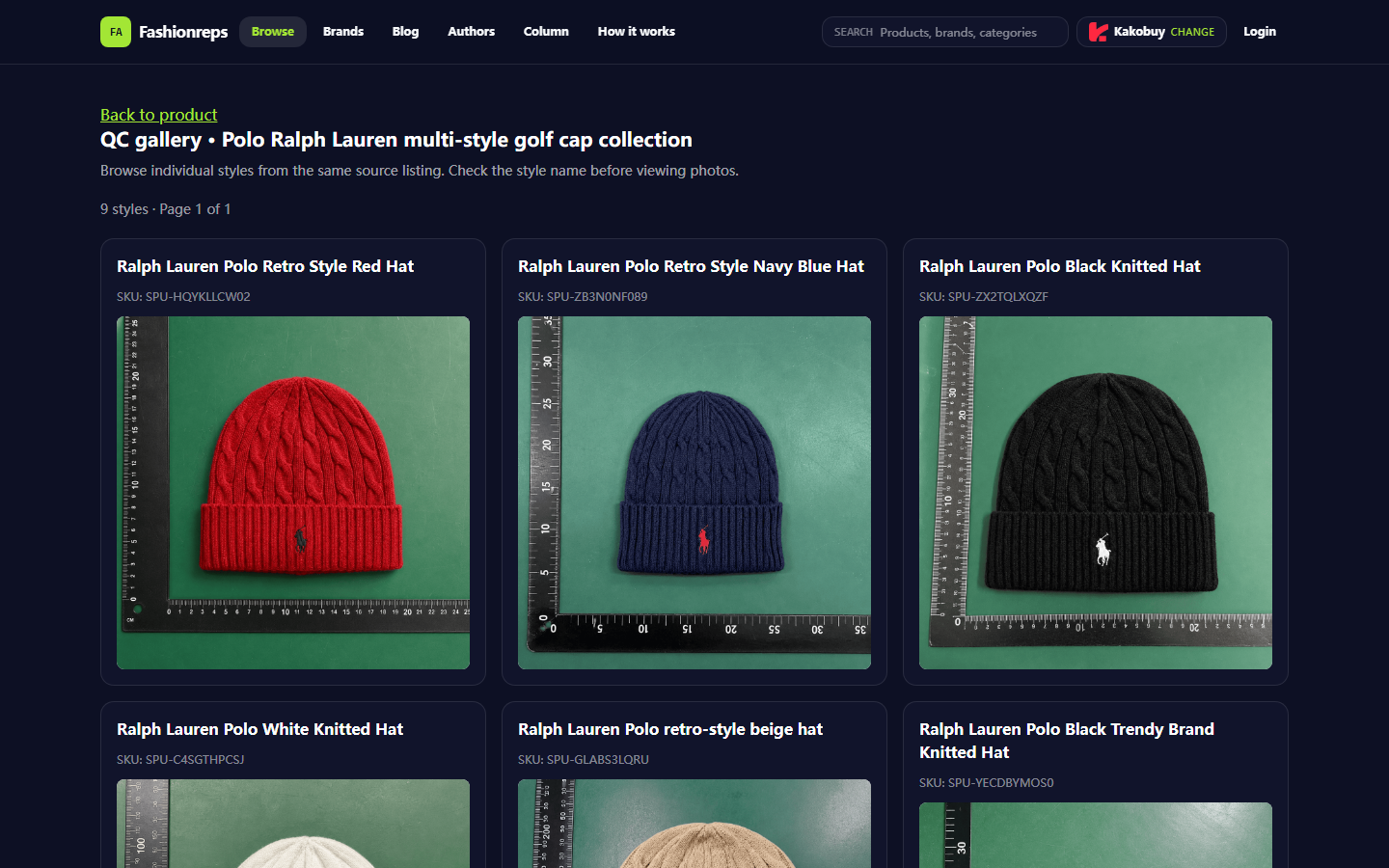1389x868 pixels.
Task: Click the Black Trendy Brand Knitted Hat title
Action: [x=1067, y=741]
